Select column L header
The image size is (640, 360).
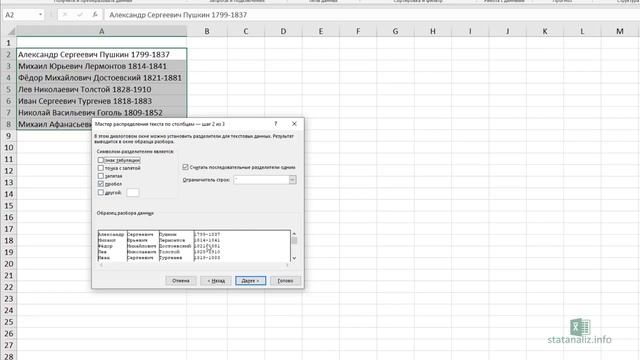[x=582, y=31]
